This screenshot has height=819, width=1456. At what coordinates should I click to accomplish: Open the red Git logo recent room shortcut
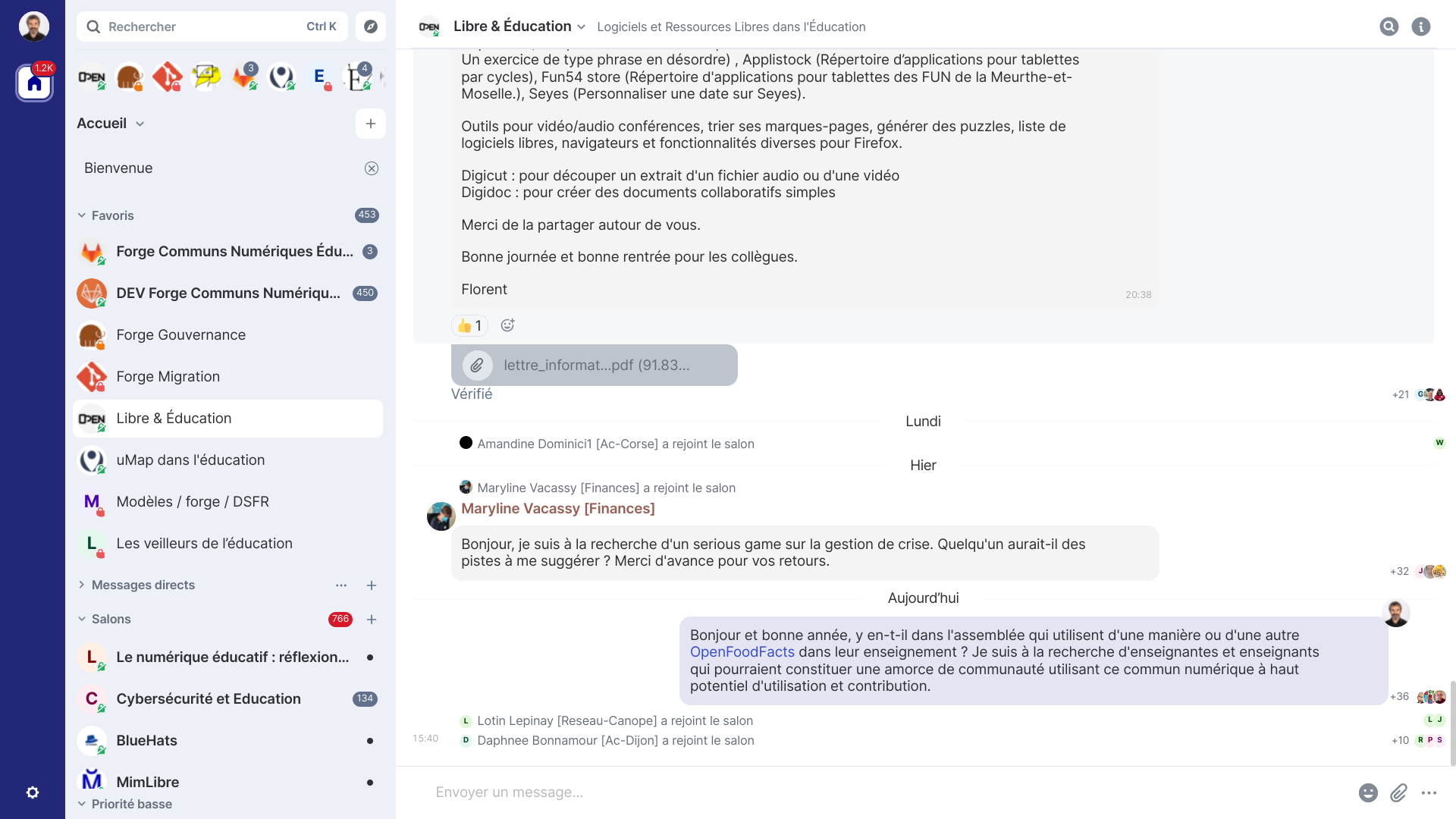coord(168,77)
